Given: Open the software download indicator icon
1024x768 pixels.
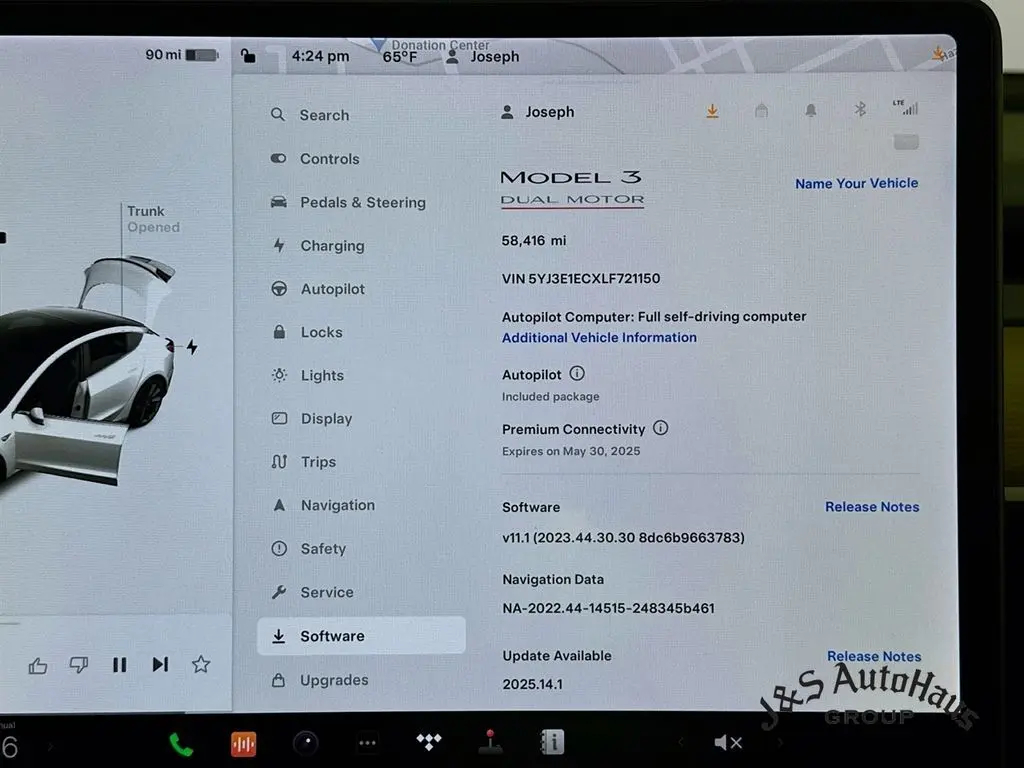Looking at the screenshot, I should tap(712, 112).
